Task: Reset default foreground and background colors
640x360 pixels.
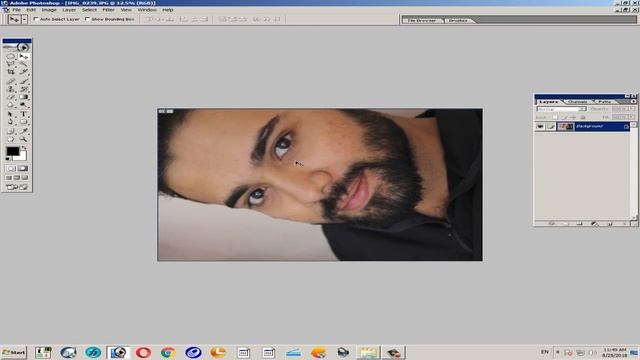Action: click(x=8, y=159)
